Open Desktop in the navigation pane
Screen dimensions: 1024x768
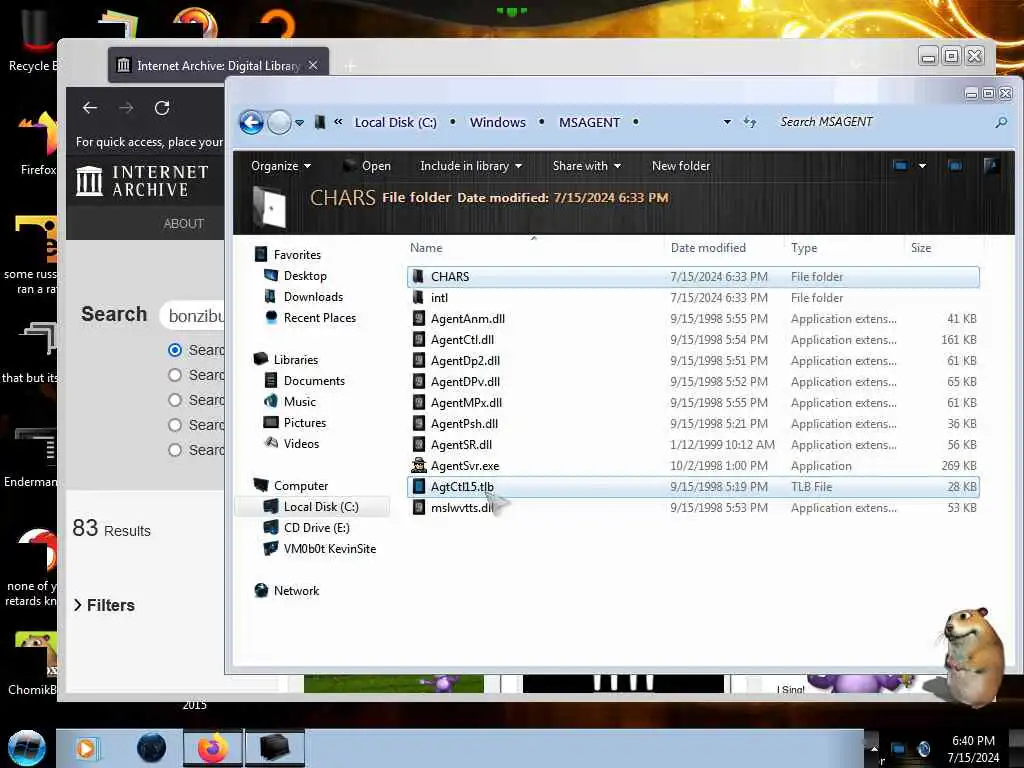point(305,276)
